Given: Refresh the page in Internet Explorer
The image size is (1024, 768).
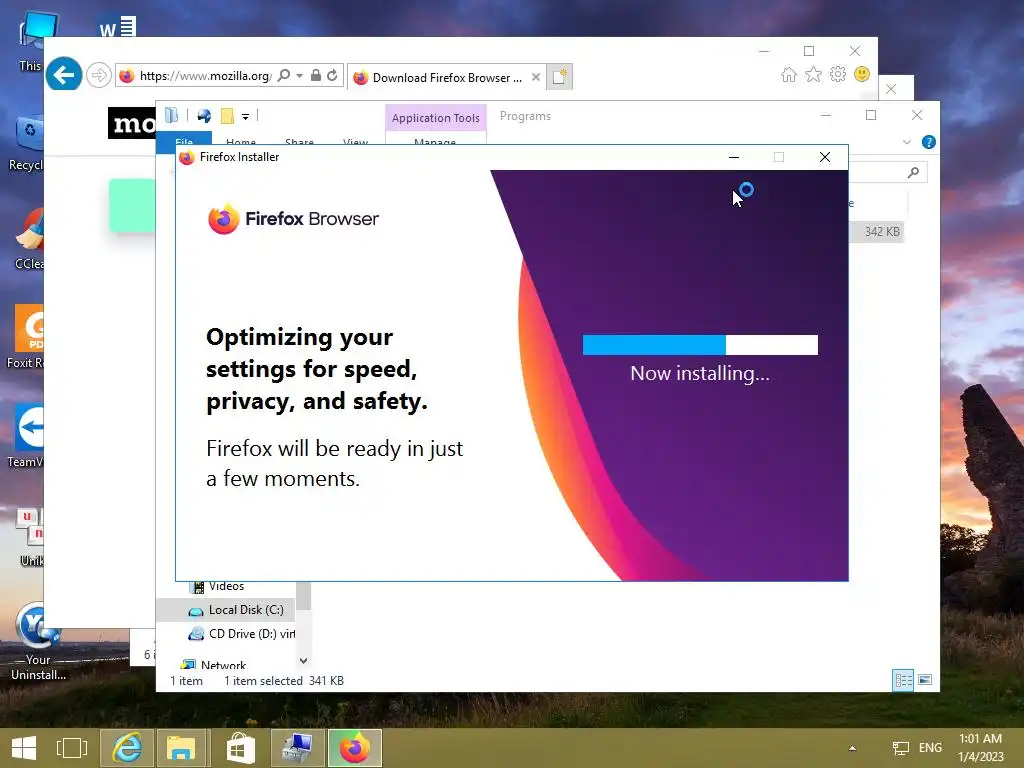Looking at the screenshot, I should [x=332, y=76].
